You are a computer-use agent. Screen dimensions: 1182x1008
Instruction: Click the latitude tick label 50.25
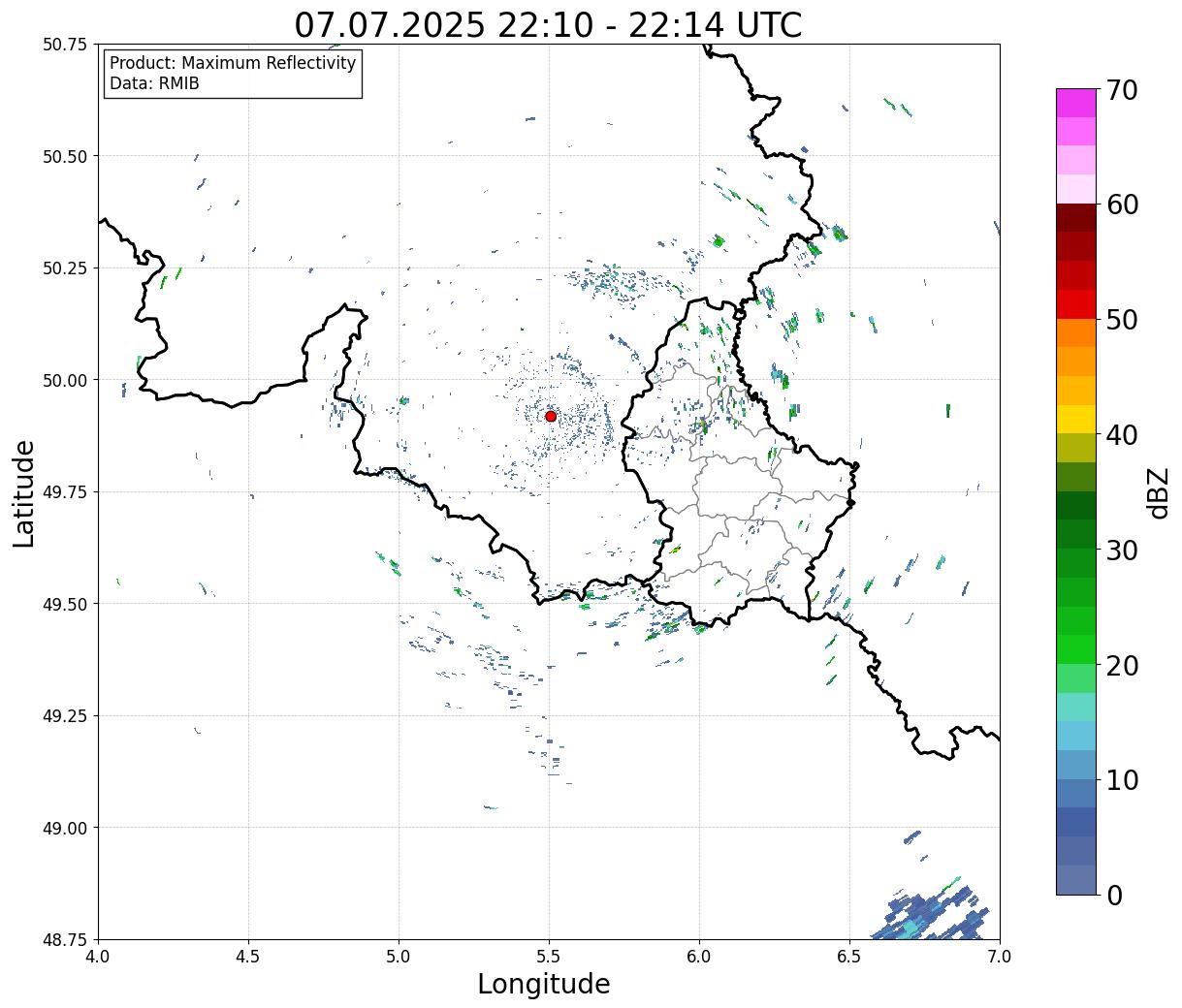65,268
